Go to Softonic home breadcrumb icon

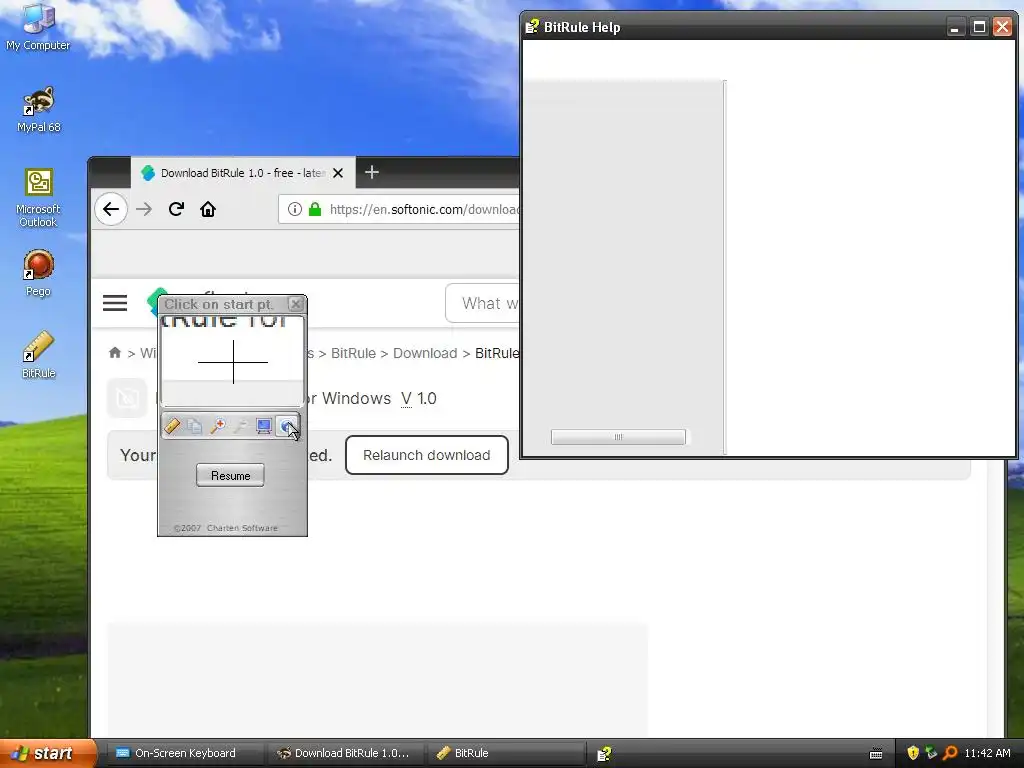(x=115, y=353)
